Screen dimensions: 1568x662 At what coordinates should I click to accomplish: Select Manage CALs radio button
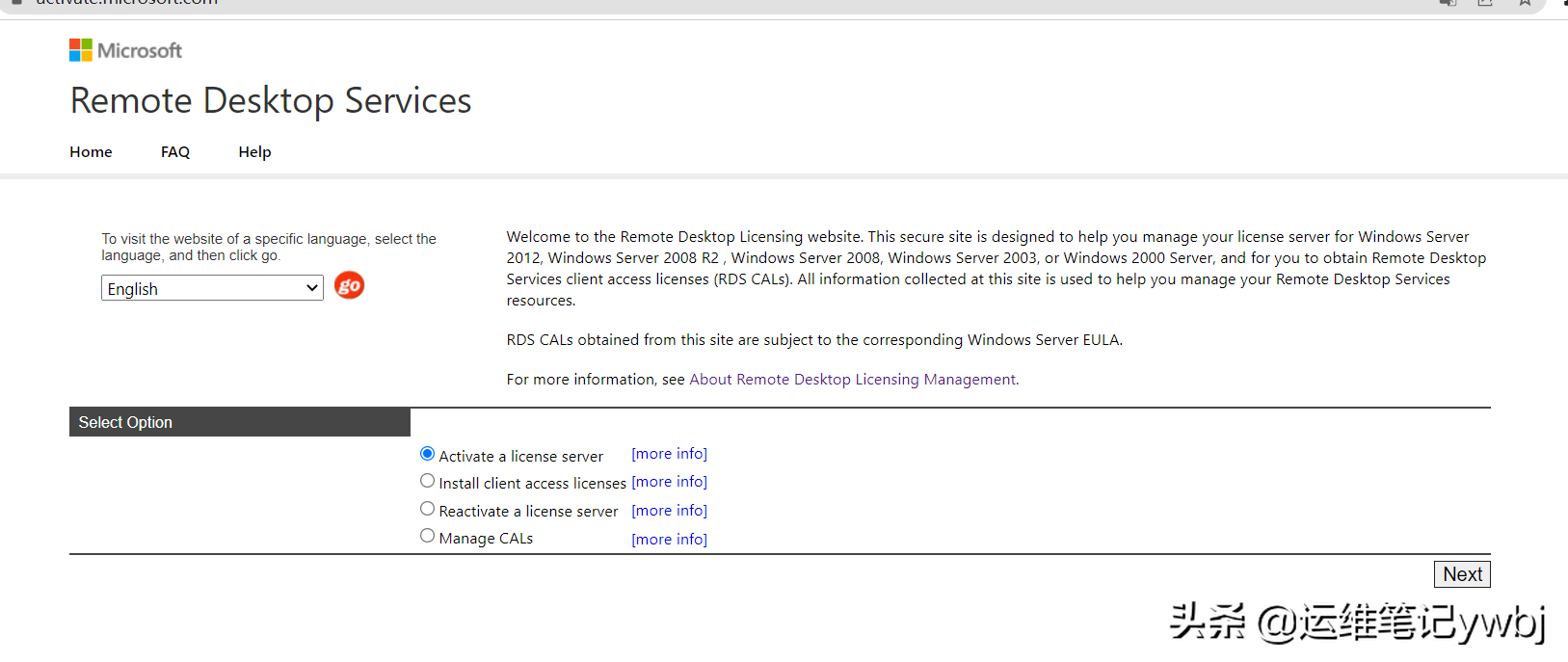427,536
